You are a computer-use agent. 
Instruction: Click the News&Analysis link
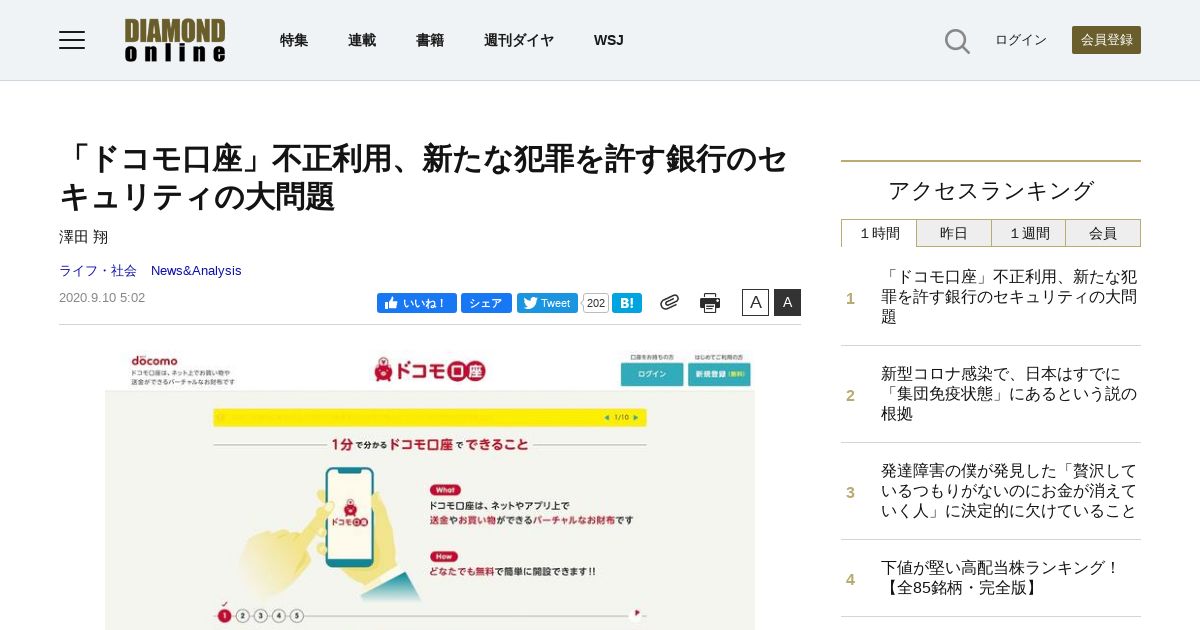coord(196,270)
